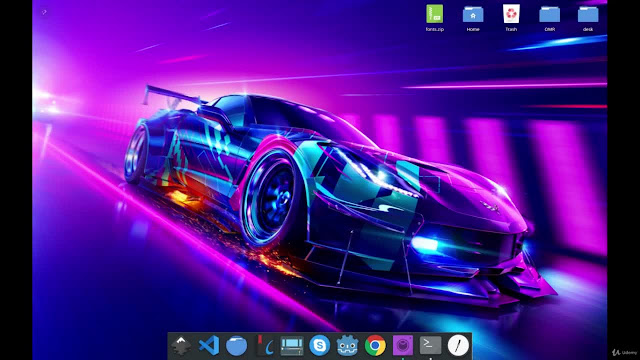Select the fonts.zip archive icon on desktop
This screenshot has width=640, height=360.
click(435, 14)
